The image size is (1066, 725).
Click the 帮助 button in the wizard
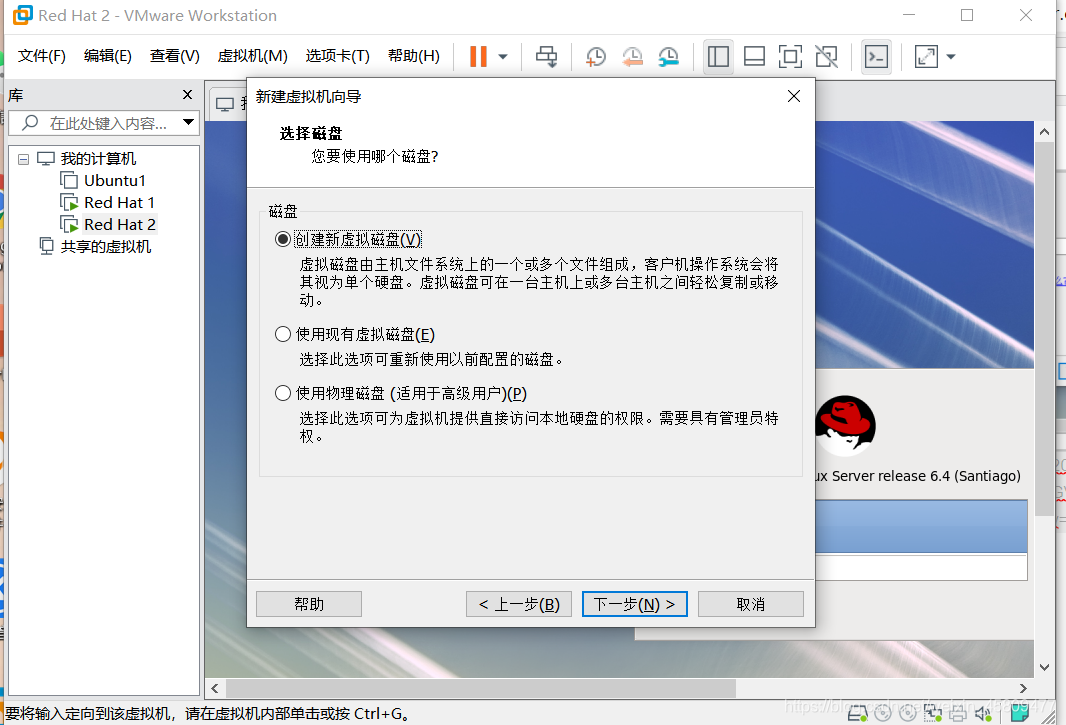[309, 604]
